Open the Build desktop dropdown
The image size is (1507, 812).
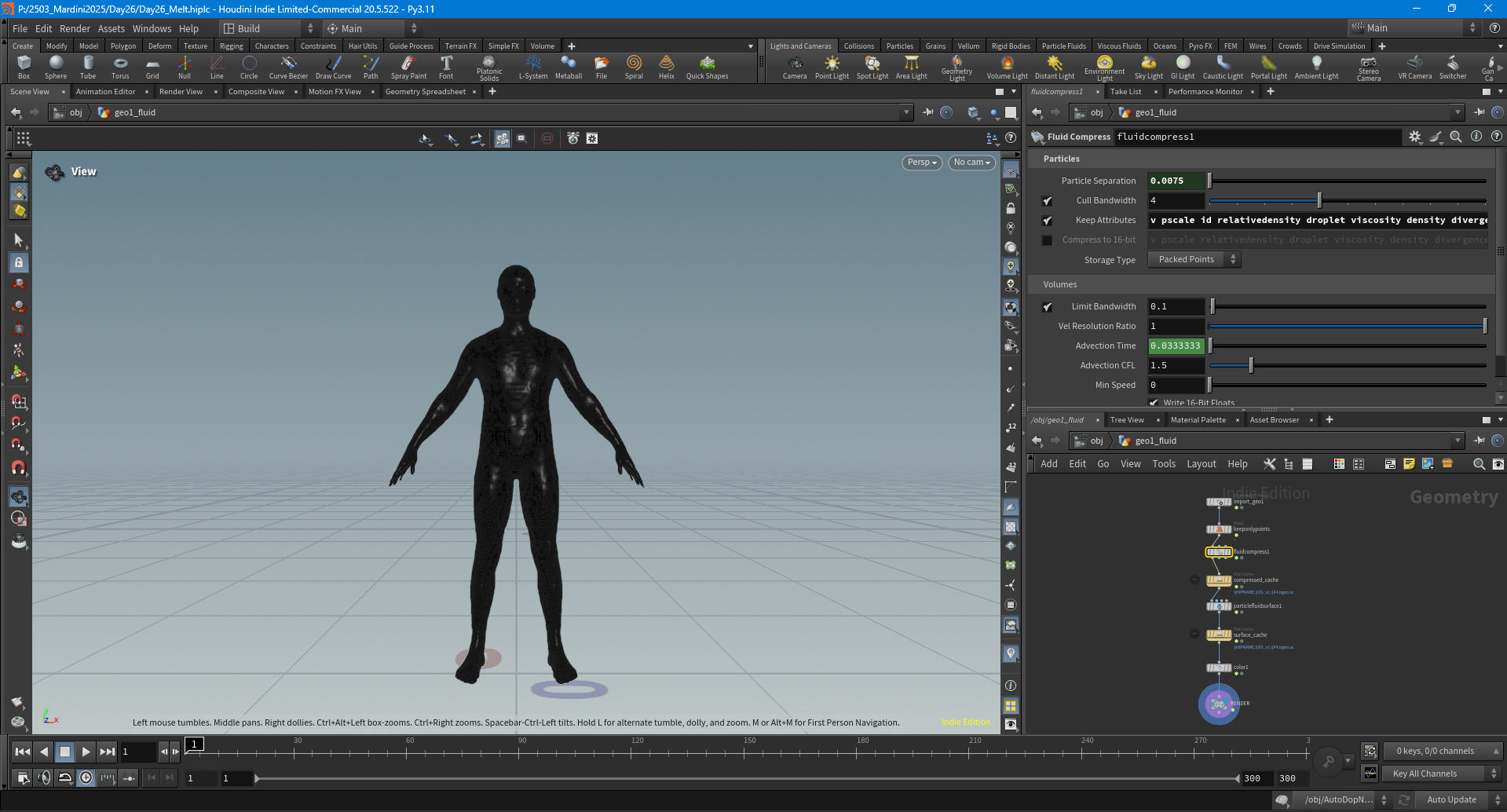pos(268,28)
